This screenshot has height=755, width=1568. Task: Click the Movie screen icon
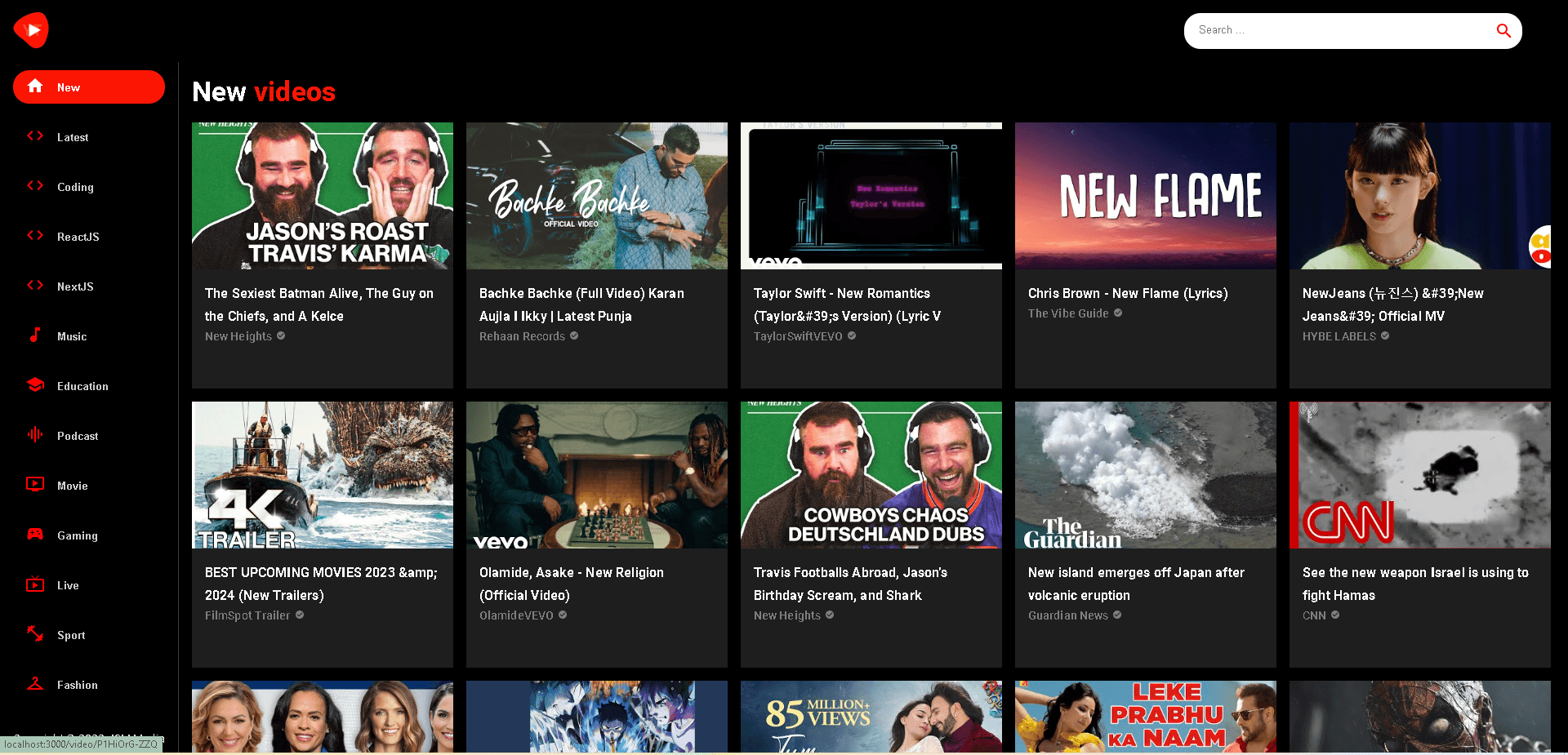pyautogui.click(x=35, y=484)
